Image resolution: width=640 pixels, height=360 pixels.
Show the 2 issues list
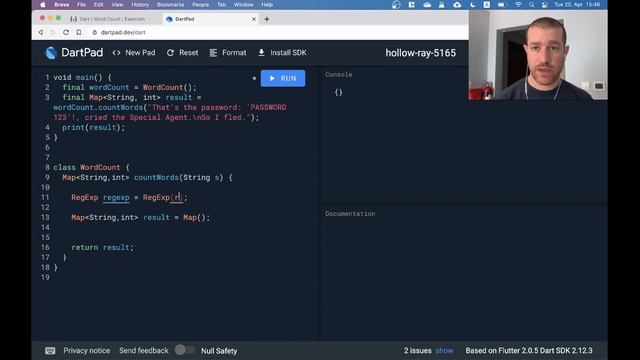[x=444, y=351]
